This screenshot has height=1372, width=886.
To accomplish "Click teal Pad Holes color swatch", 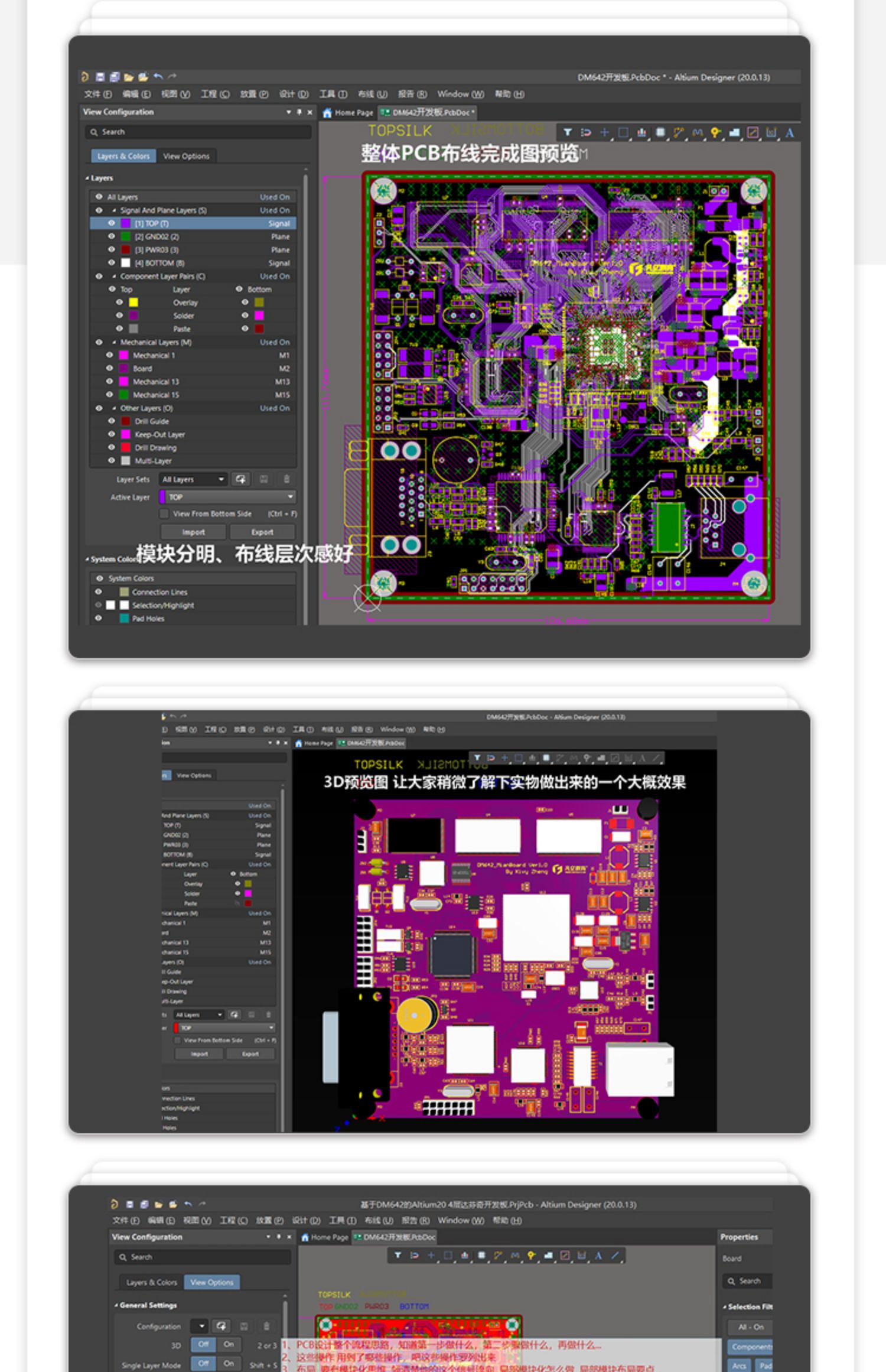I will [124, 618].
